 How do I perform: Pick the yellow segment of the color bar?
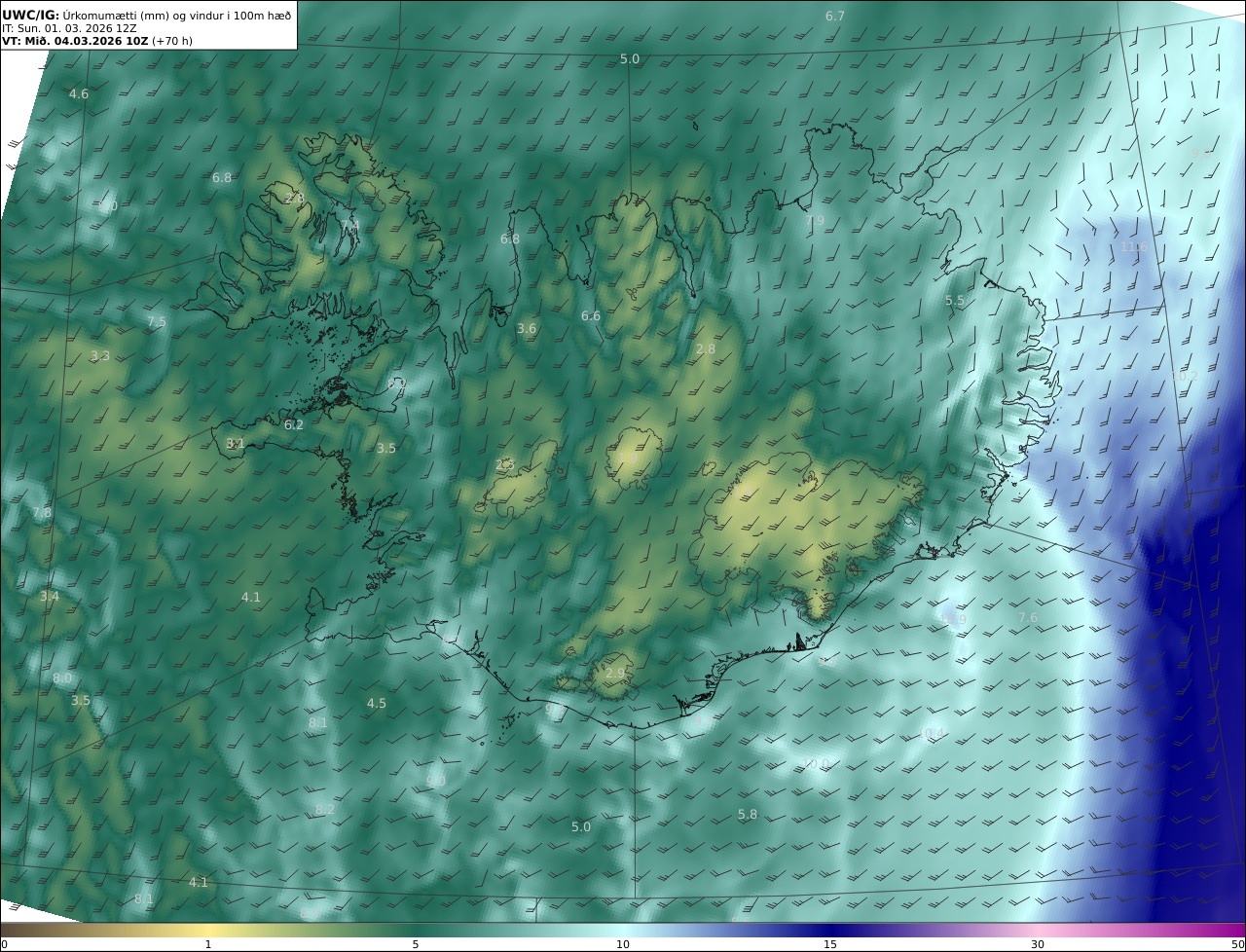pyautogui.click(x=209, y=930)
